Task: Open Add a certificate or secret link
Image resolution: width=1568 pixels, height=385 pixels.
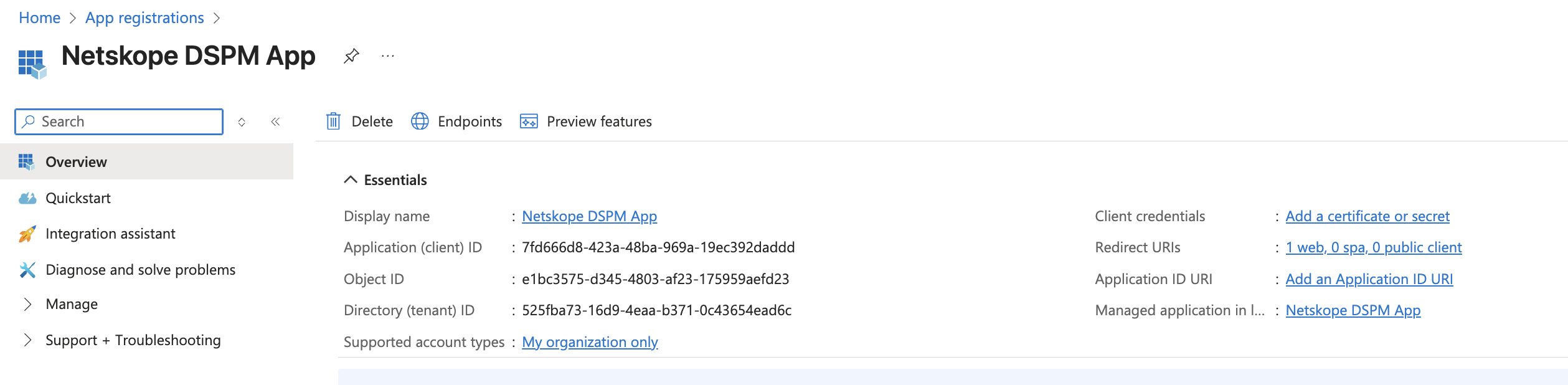Action: pyautogui.click(x=1367, y=216)
